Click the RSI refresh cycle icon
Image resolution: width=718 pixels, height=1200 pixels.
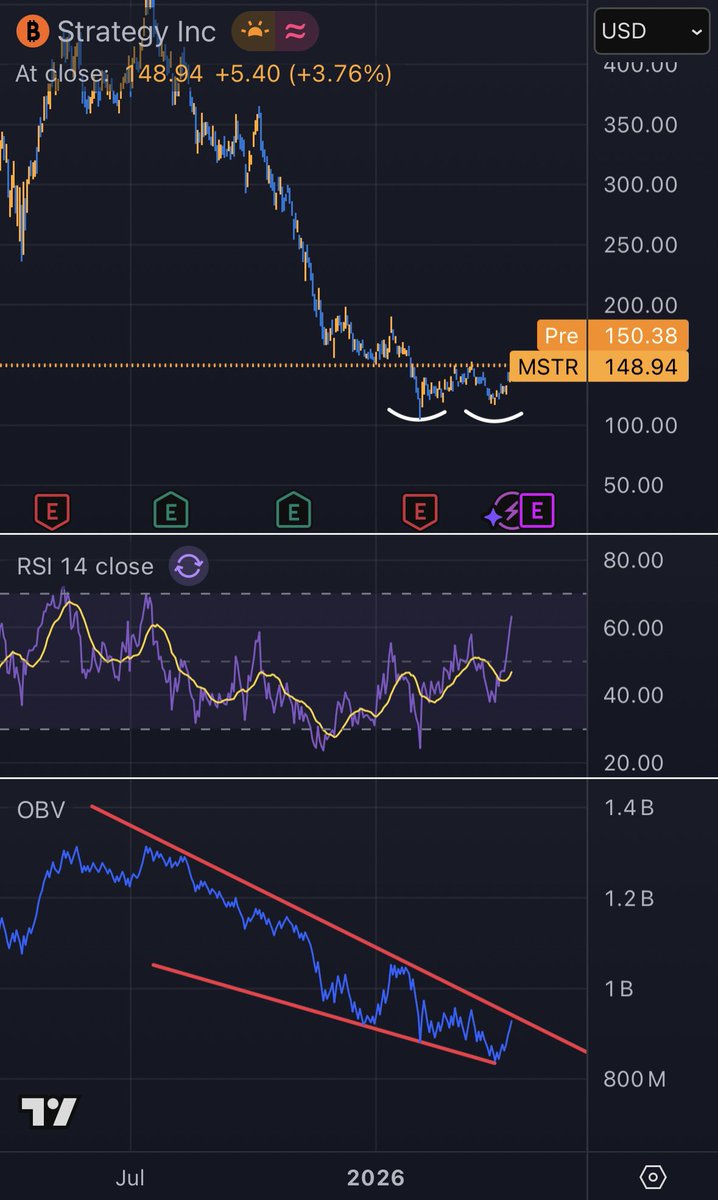pyautogui.click(x=188, y=567)
